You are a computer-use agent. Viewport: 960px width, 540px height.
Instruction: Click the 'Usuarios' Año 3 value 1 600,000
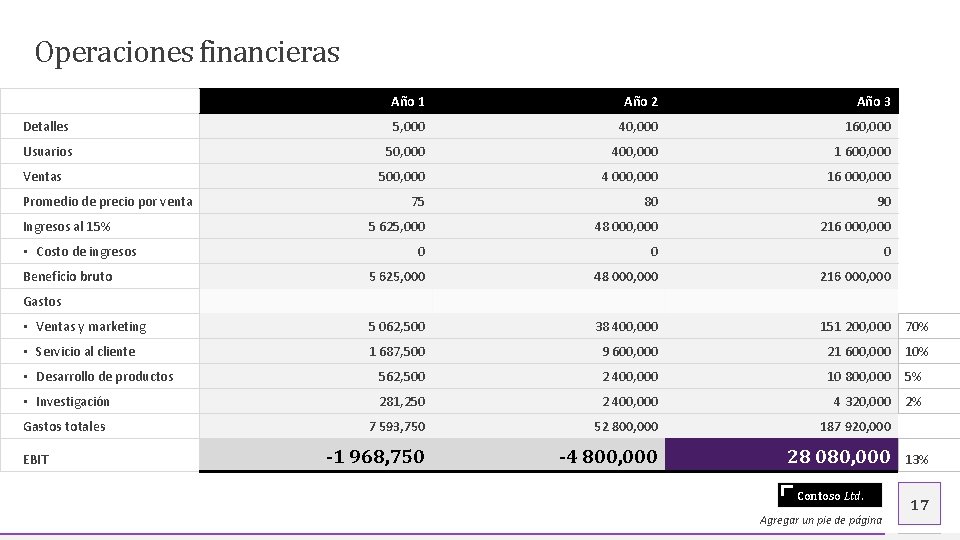click(x=862, y=152)
